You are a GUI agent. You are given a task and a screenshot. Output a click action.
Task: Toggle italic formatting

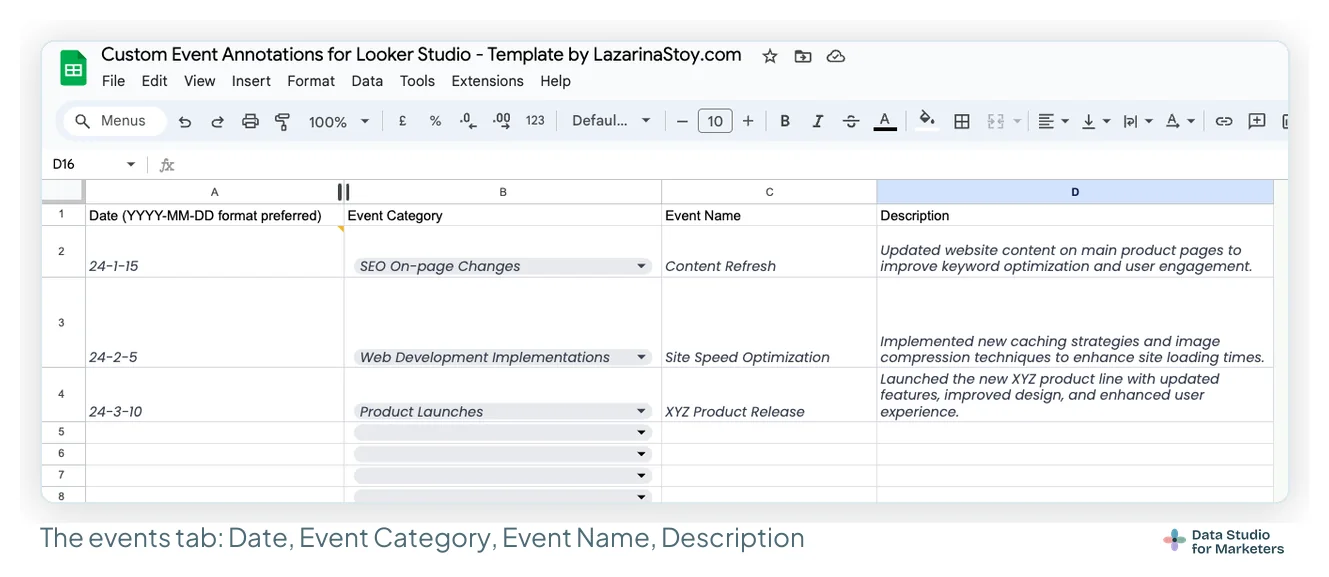[x=818, y=121]
